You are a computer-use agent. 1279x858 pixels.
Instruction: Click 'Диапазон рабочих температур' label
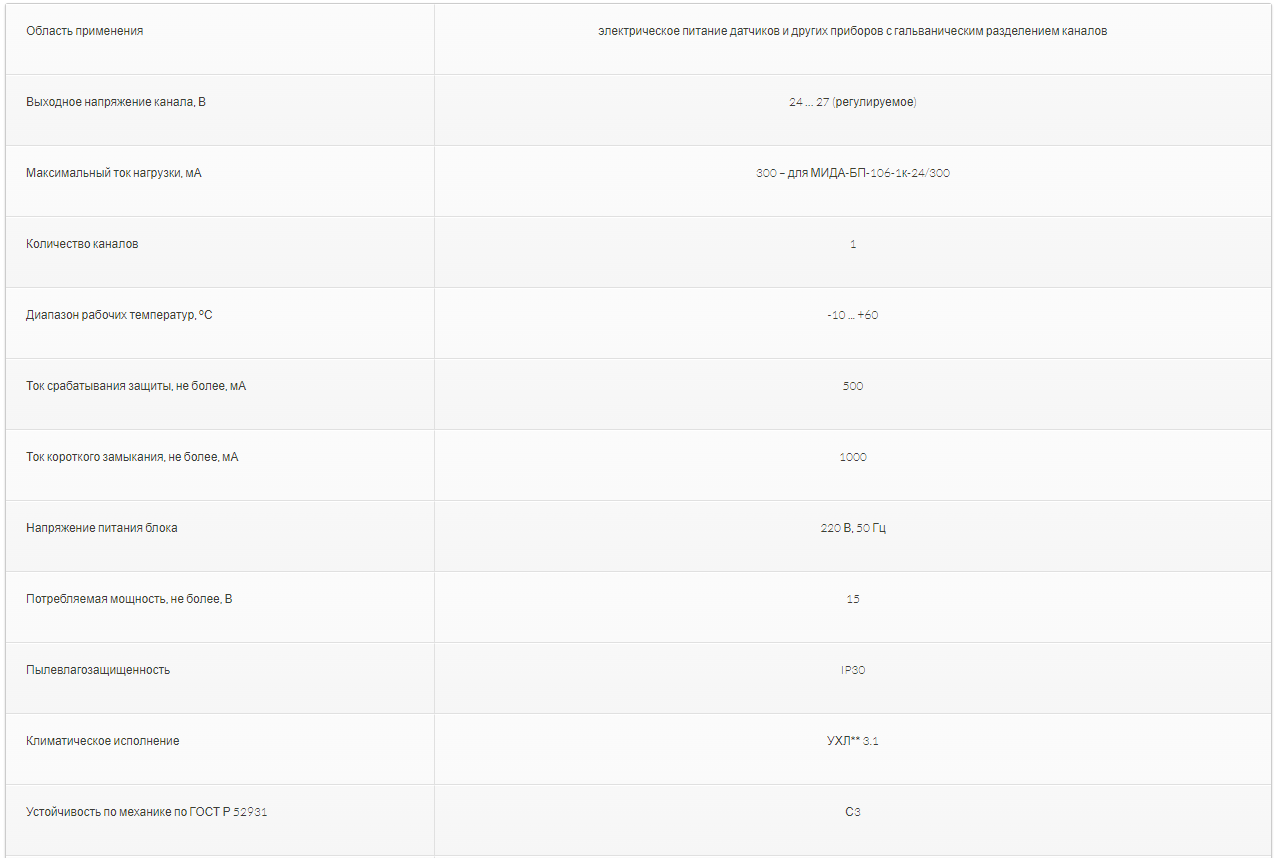point(119,315)
